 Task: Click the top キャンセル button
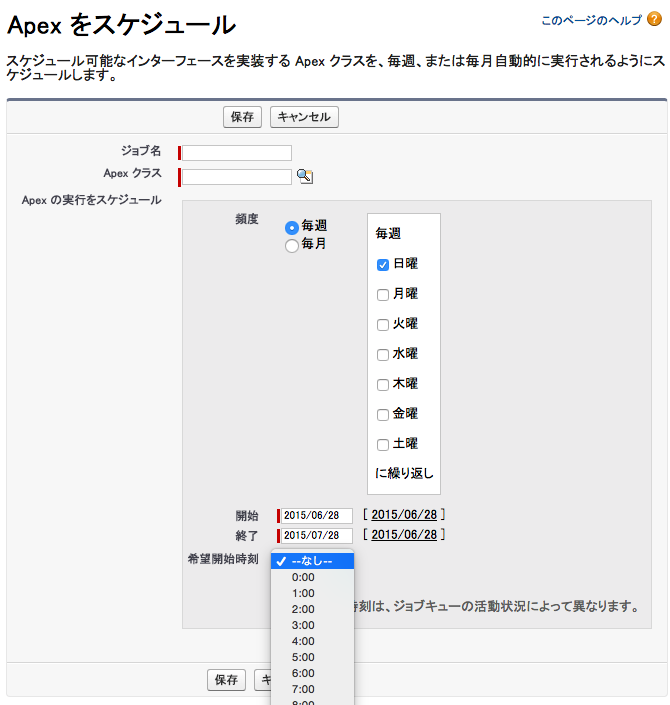304,117
